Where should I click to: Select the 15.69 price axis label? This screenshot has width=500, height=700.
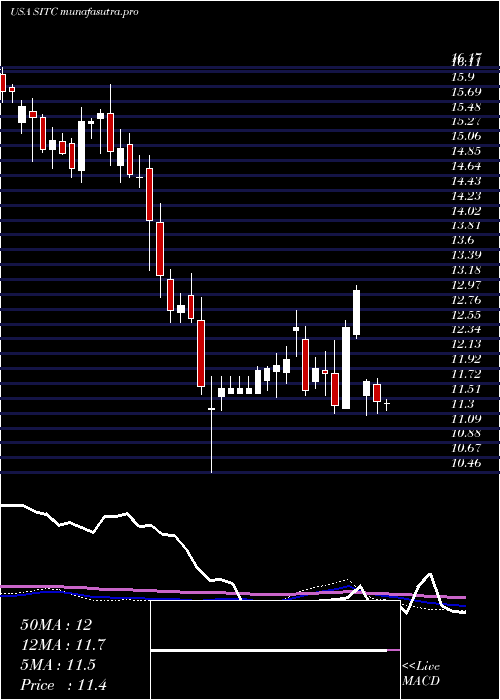point(467,92)
